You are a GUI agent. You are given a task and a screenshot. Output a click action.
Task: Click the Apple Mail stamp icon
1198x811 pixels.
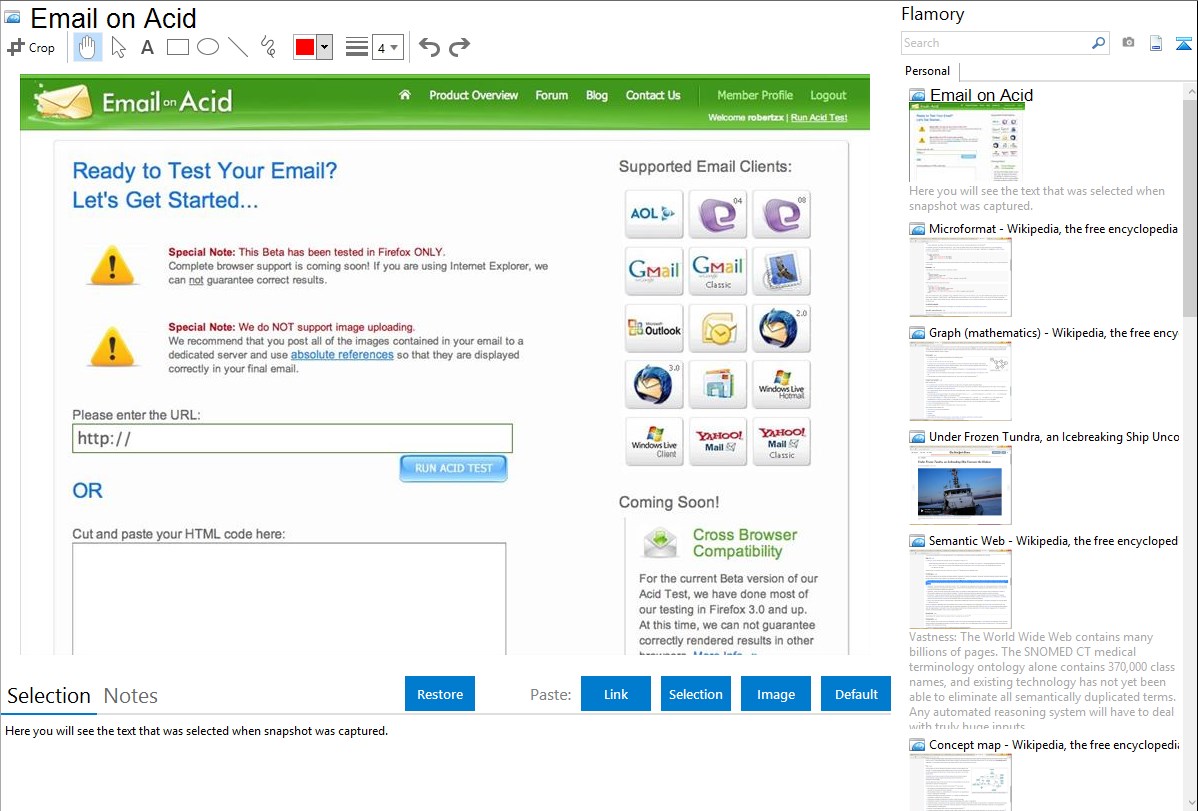(x=781, y=271)
